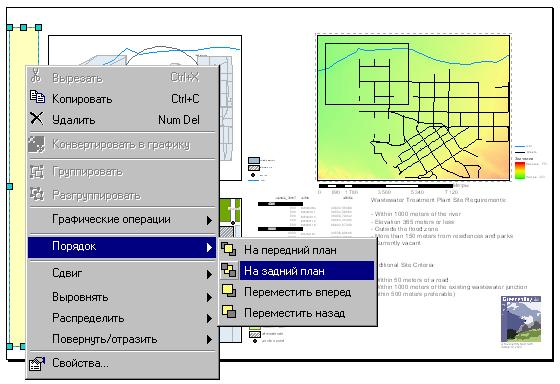Click the Greenvalley picture in the layout
Viewport: 560px width, 384px height.
click(521, 319)
